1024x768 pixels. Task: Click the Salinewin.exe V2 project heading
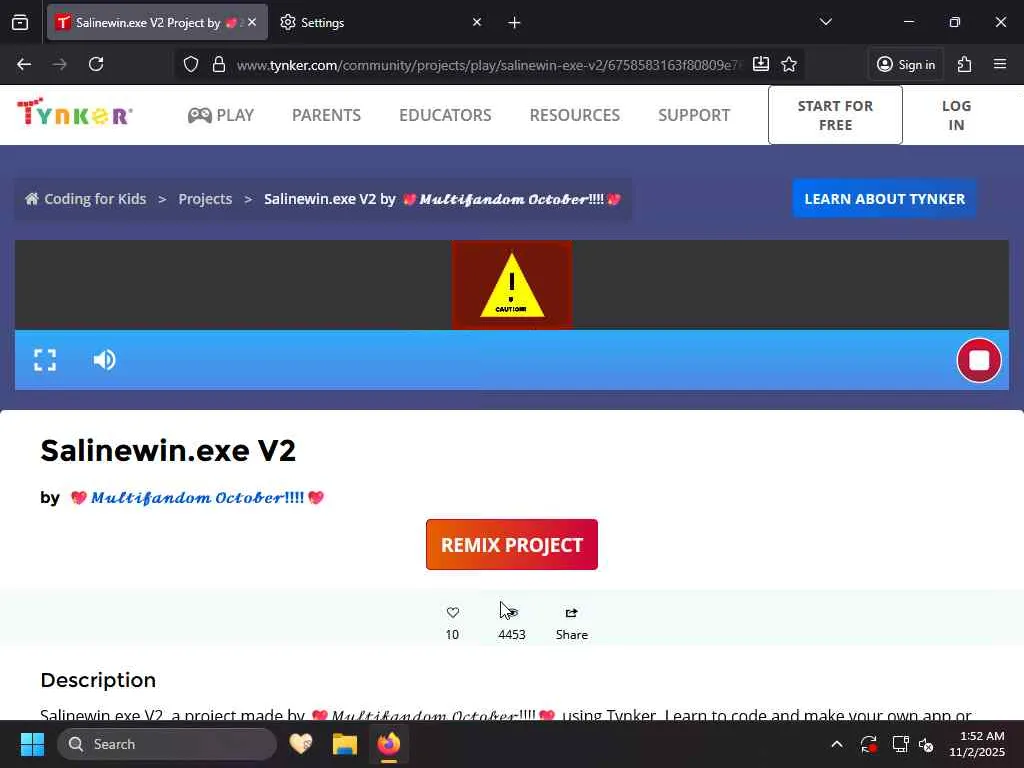click(168, 450)
